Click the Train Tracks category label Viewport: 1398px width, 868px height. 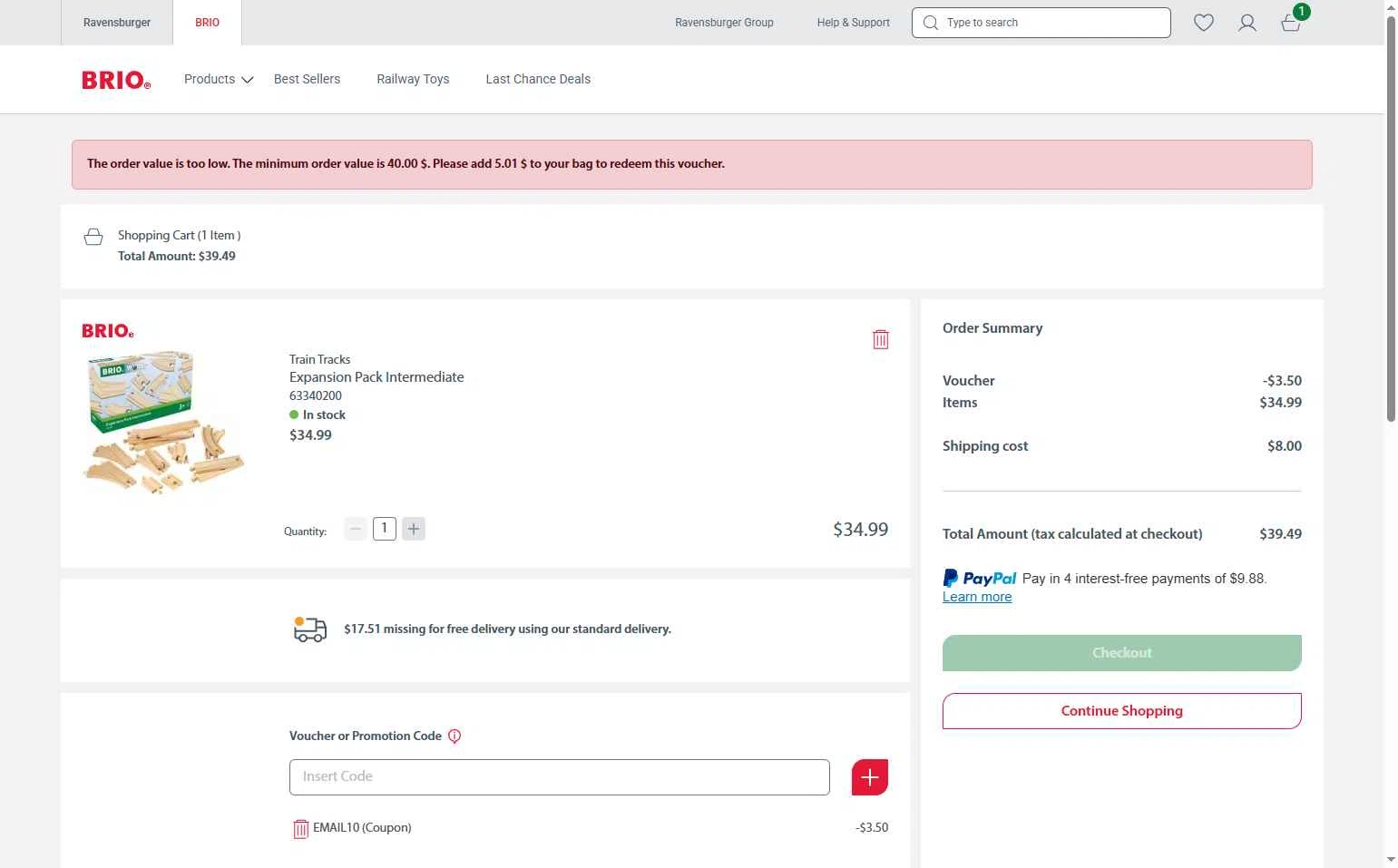[x=319, y=360]
